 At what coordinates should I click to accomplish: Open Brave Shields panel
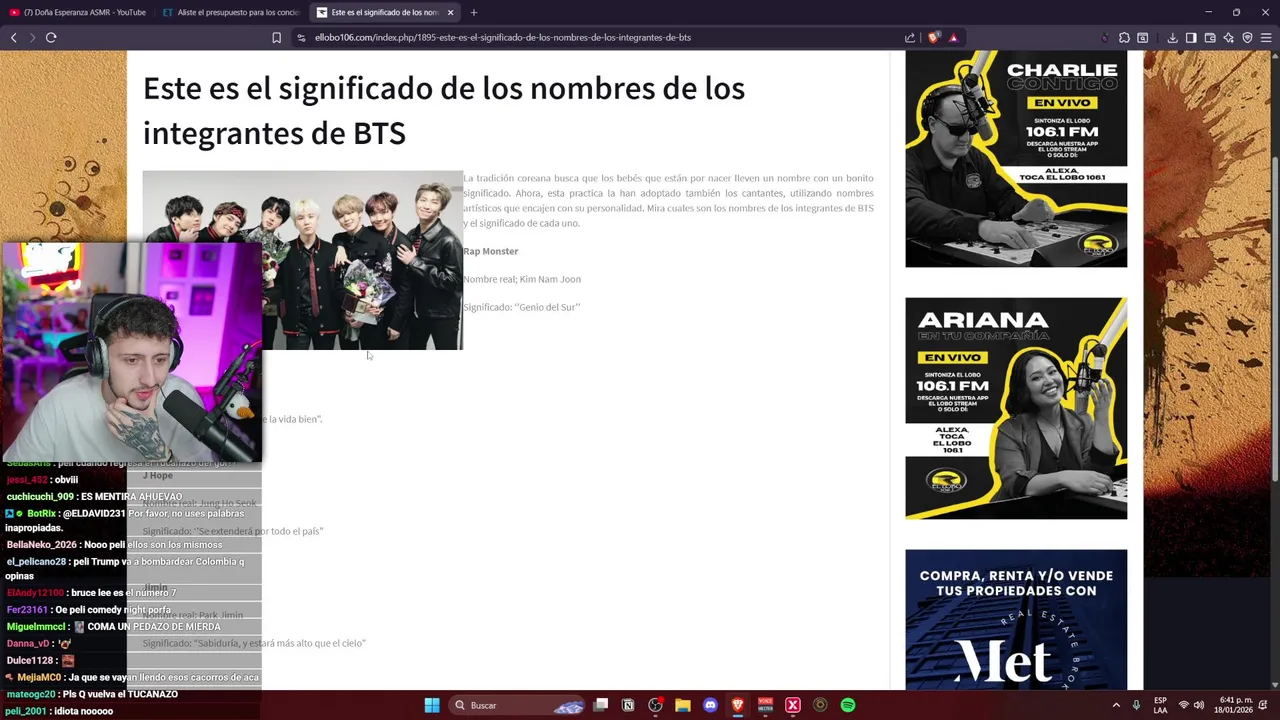tap(933, 37)
